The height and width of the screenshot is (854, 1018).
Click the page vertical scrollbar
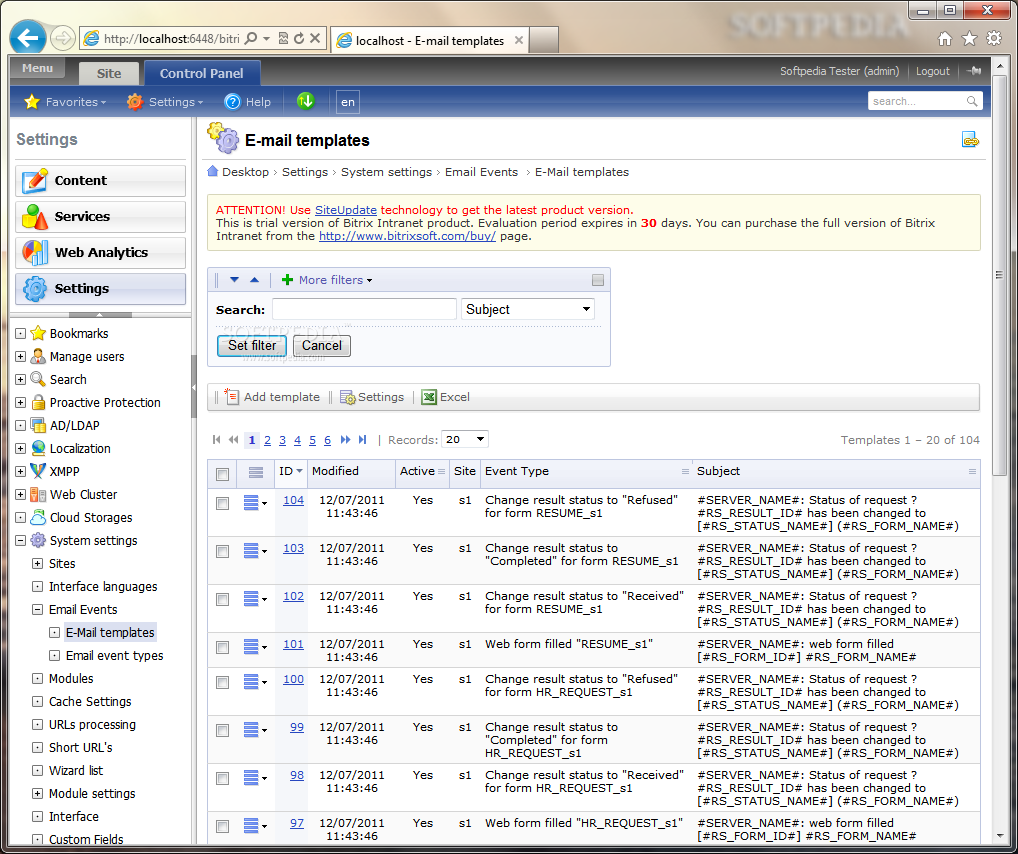coord(1000,274)
